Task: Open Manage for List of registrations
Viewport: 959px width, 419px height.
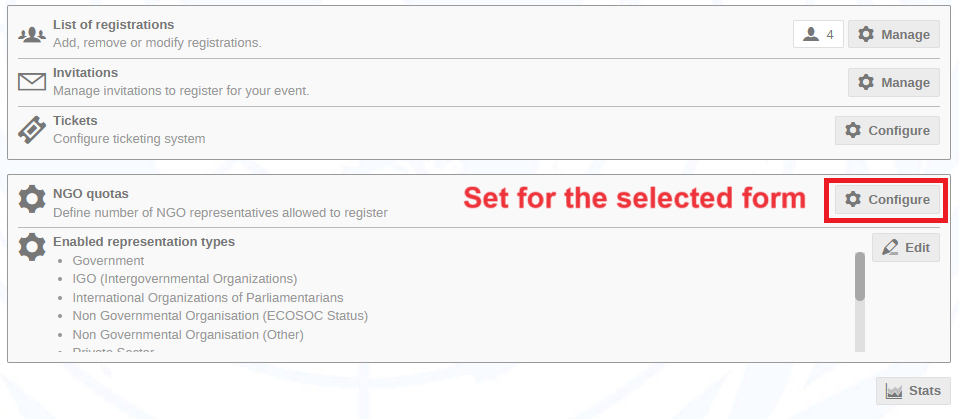Action: (x=894, y=34)
